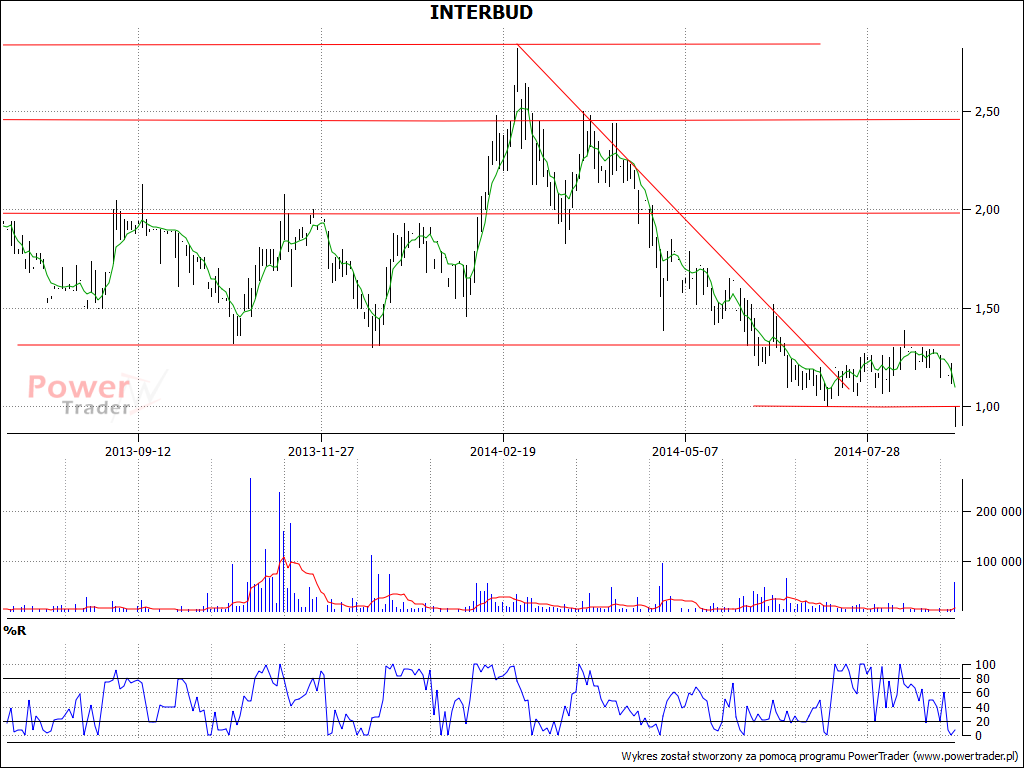Select the 2014-02-19 date label

click(x=502, y=451)
